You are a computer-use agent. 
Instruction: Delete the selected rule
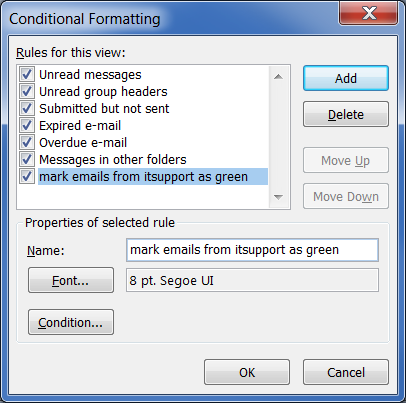(x=346, y=114)
